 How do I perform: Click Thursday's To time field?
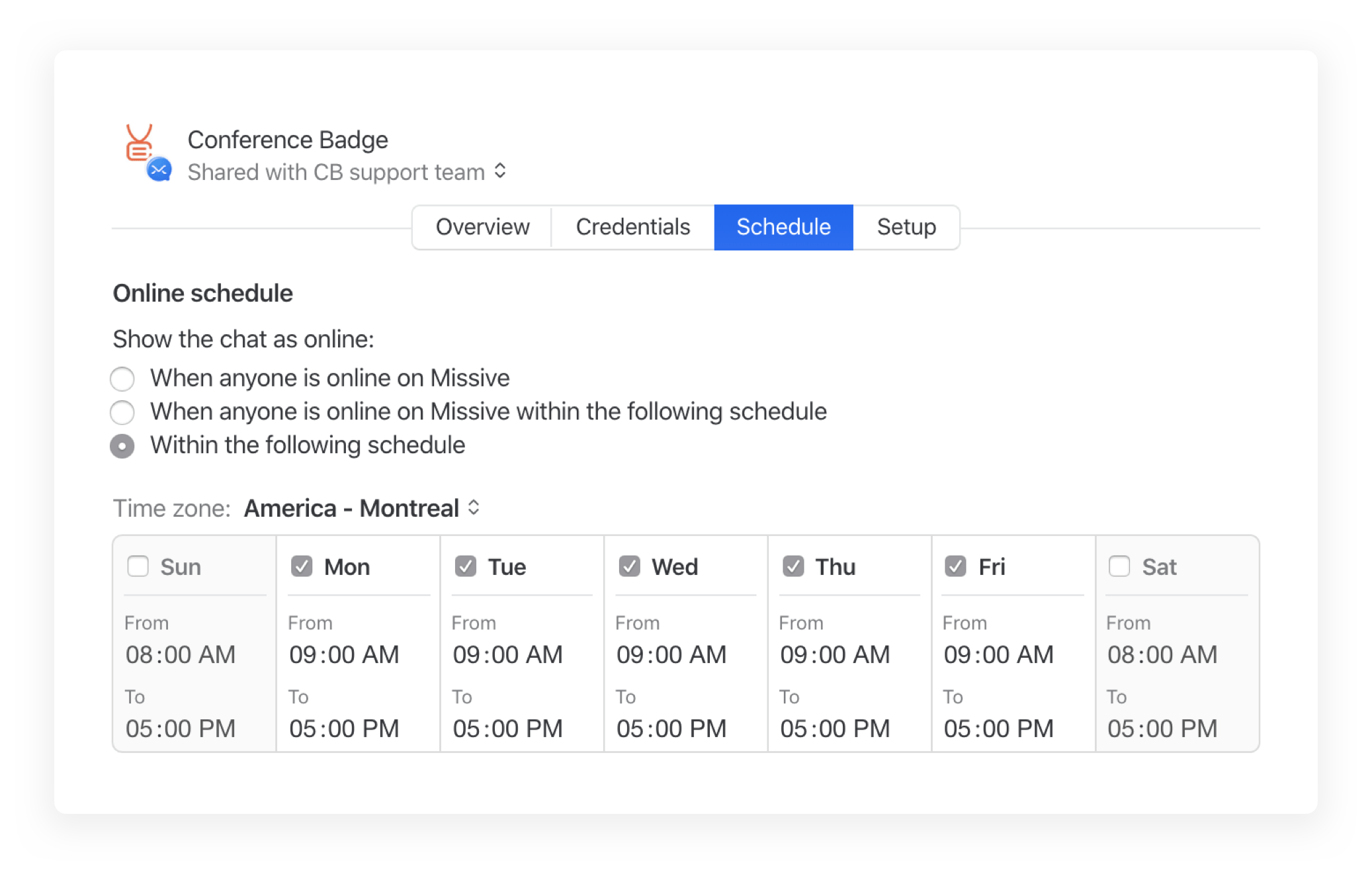point(835,728)
